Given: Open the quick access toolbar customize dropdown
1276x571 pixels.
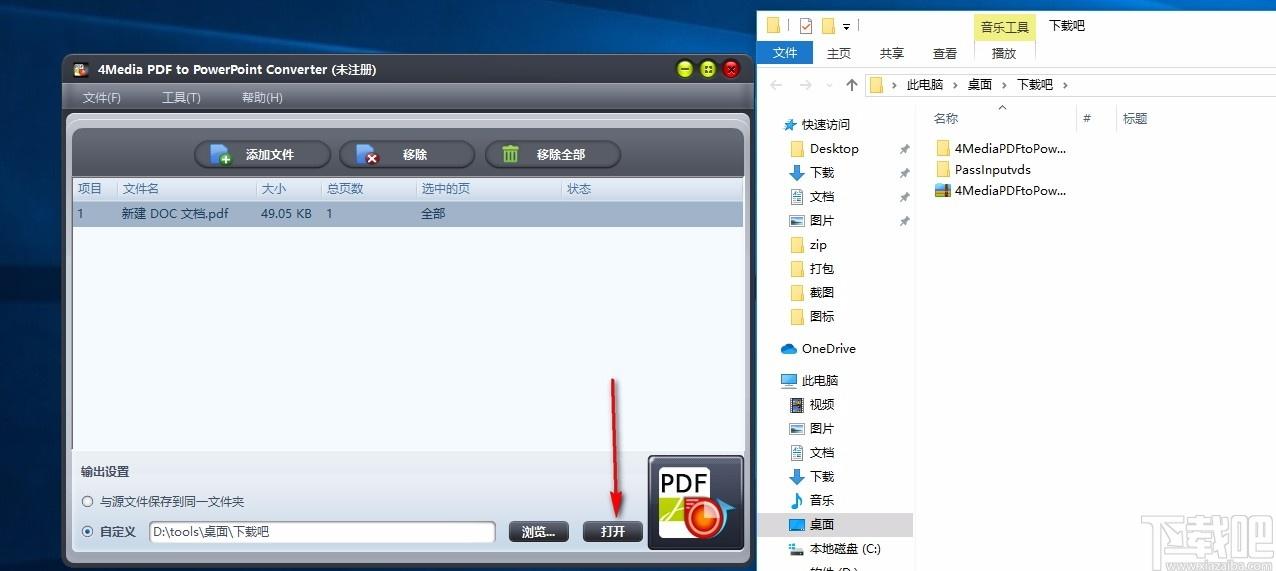Looking at the screenshot, I should (846, 26).
